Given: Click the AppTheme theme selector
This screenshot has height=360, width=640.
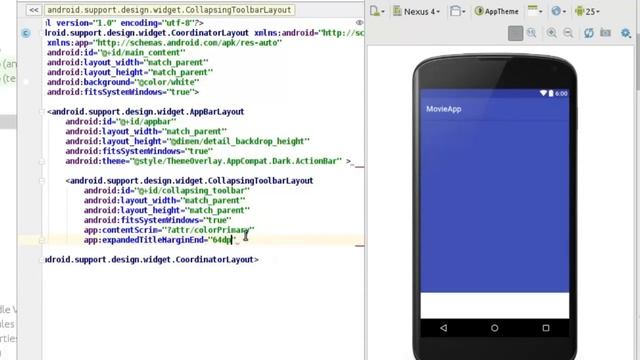Looking at the screenshot, I should (x=497, y=11).
